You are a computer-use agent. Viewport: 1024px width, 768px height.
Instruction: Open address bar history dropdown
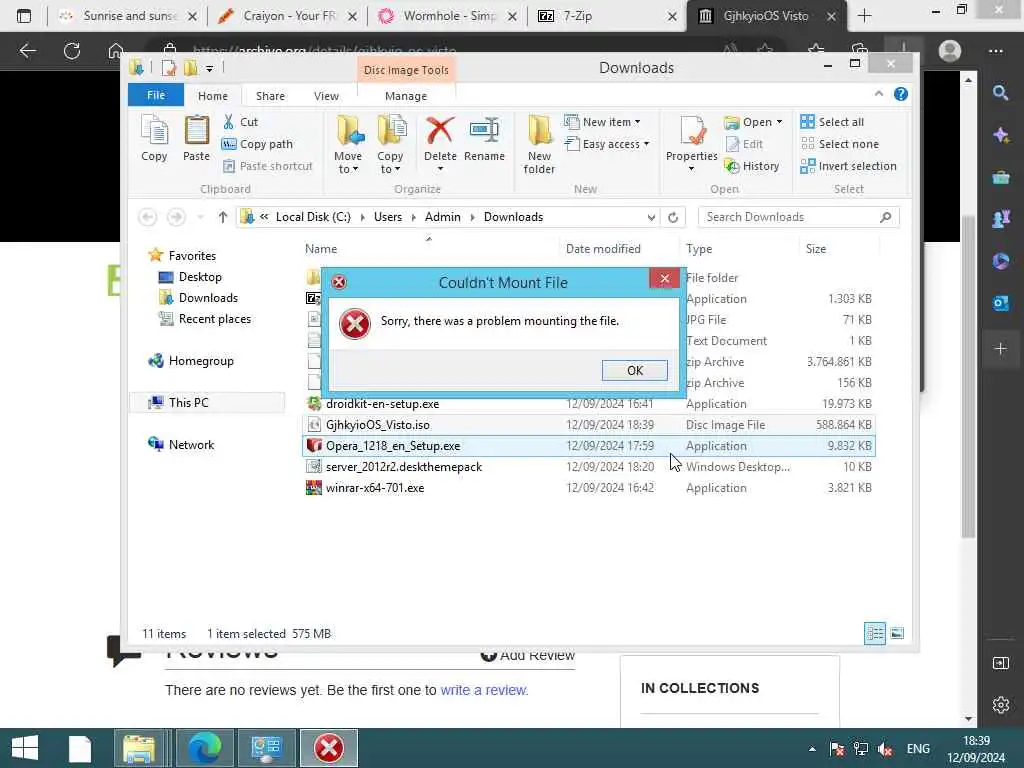pyautogui.click(x=651, y=217)
